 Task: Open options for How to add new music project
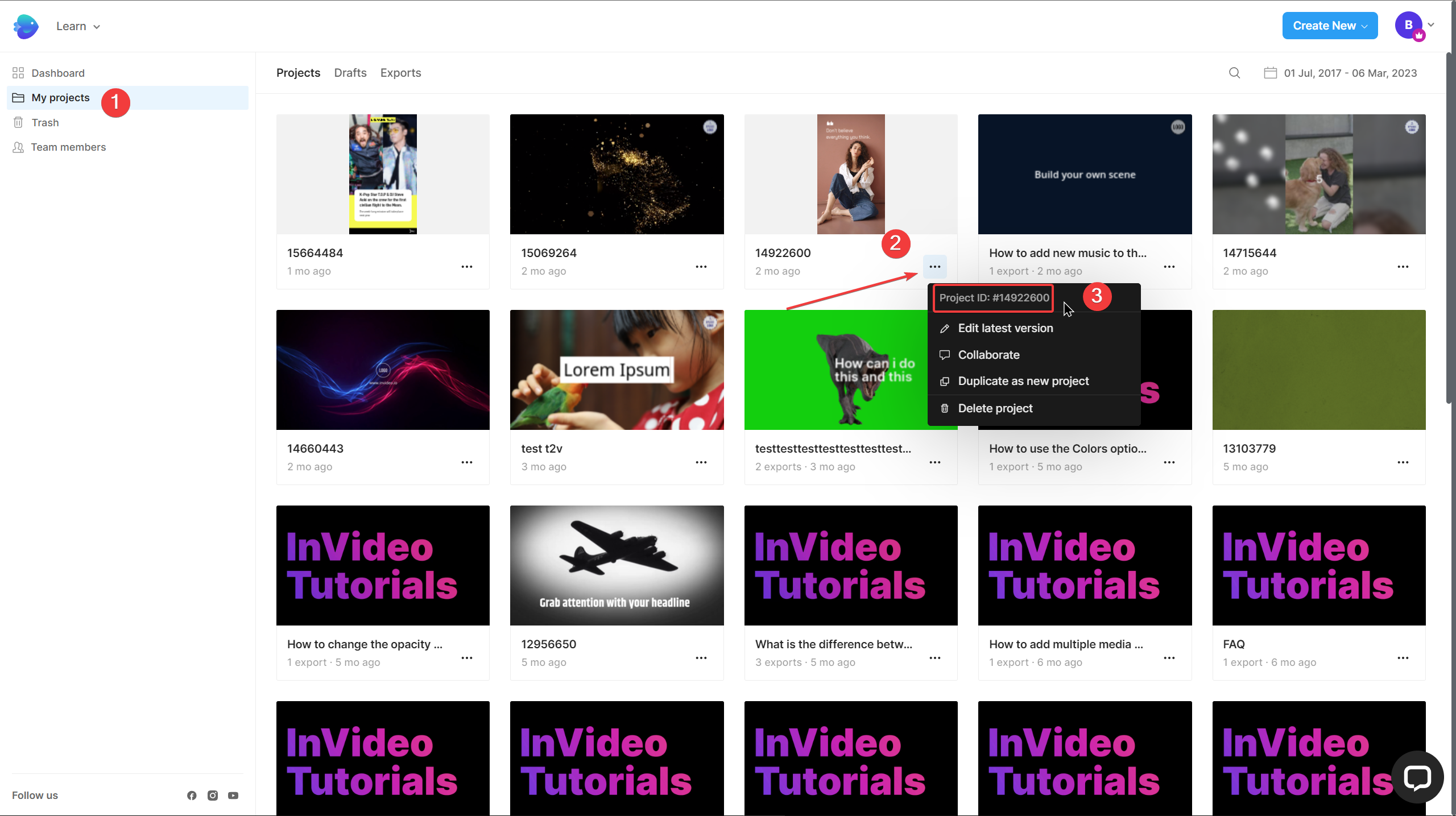(x=1169, y=267)
